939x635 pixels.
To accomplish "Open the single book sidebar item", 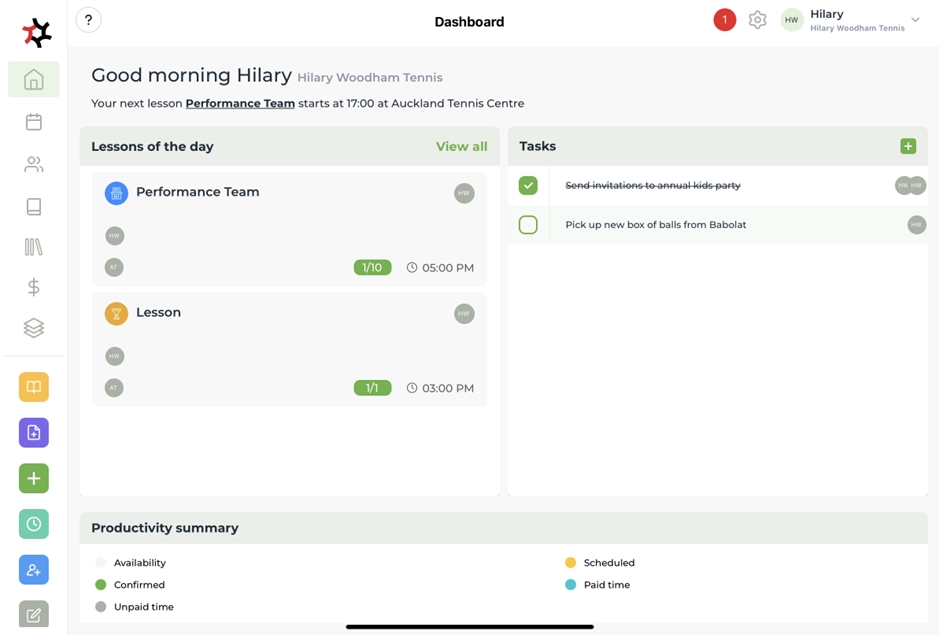I will 33,206.
